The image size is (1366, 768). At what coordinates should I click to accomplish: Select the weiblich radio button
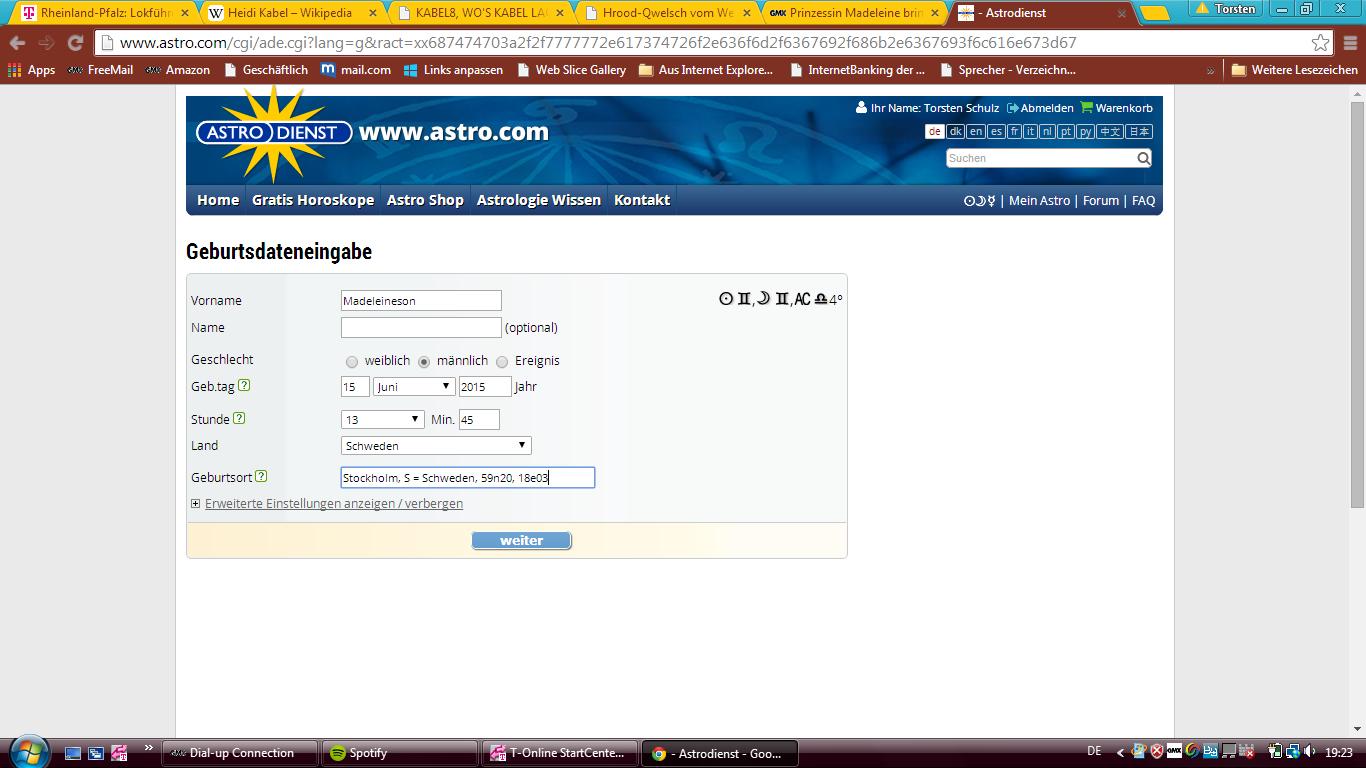tap(351, 362)
